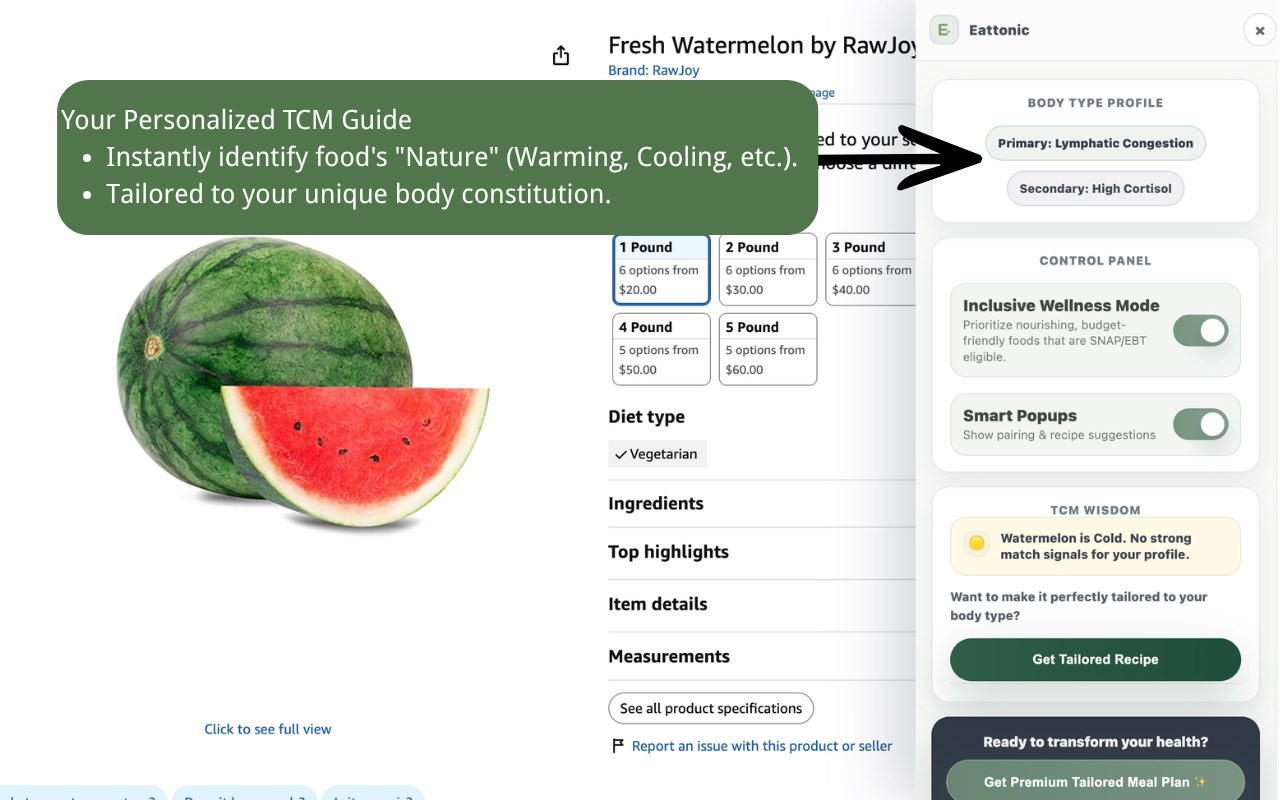Toggle Inclusive Wellness Mode switch
The width and height of the screenshot is (1280, 800).
[x=1200, y=331]
